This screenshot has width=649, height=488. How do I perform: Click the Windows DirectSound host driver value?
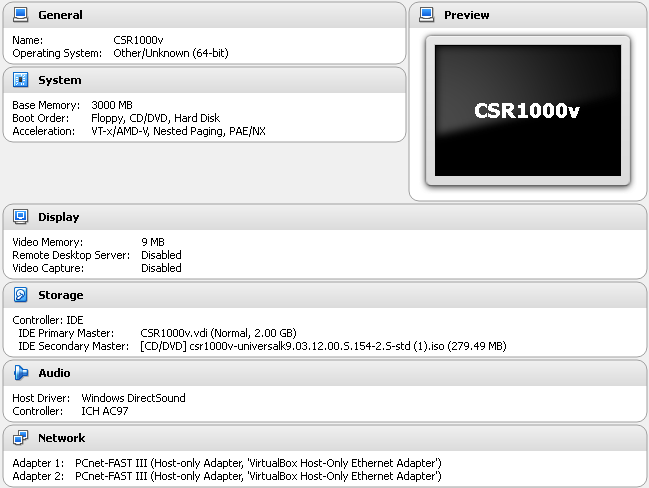click(x=133, y=398)
